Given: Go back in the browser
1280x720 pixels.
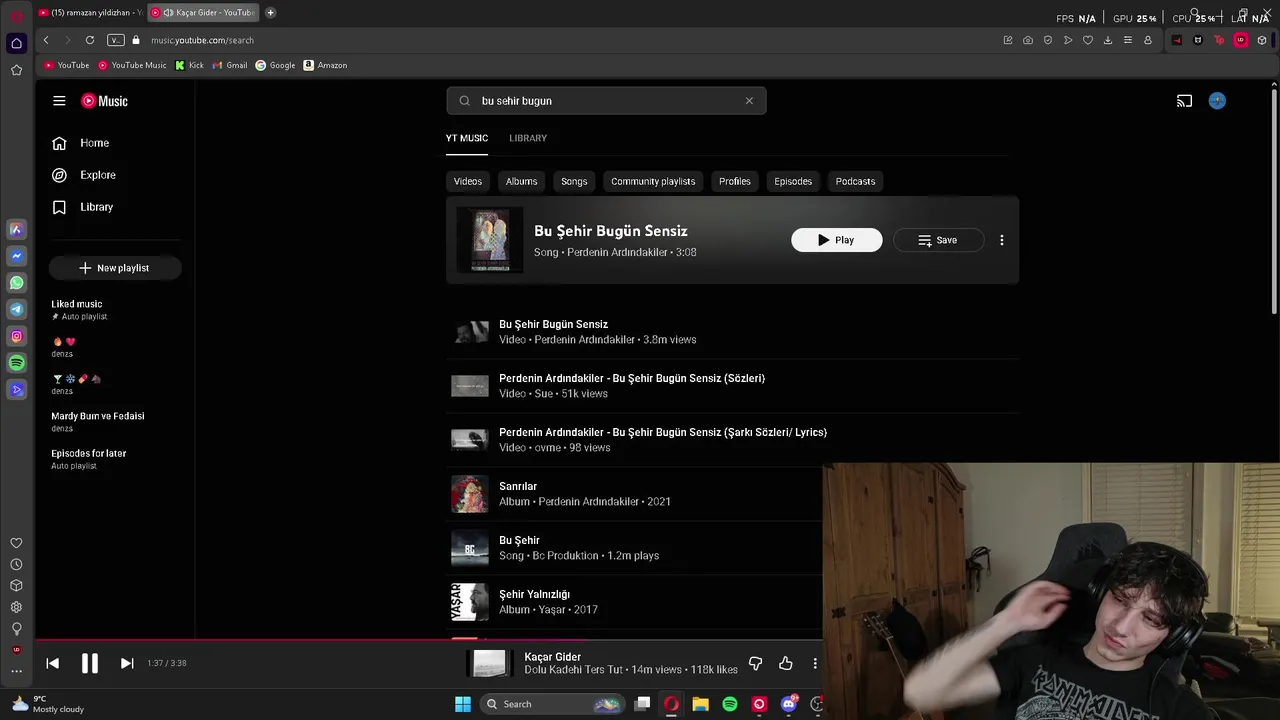Looking at the screenshot, I should (x=46, y=40).
